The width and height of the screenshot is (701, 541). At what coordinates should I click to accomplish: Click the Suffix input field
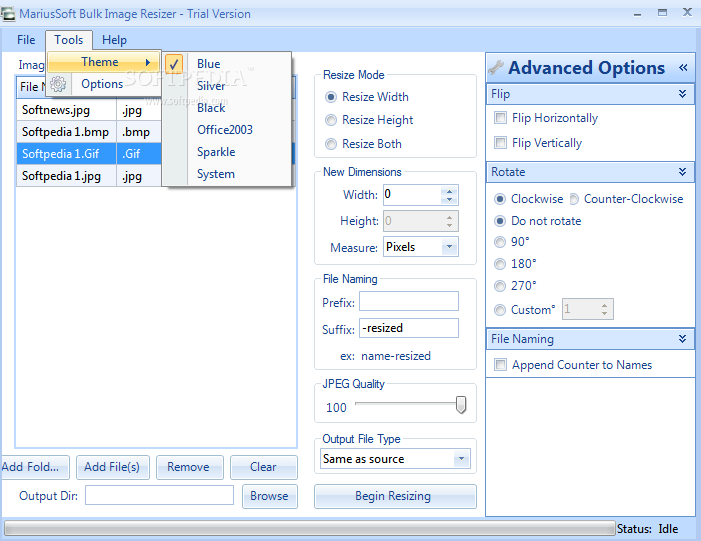point(409,328)
